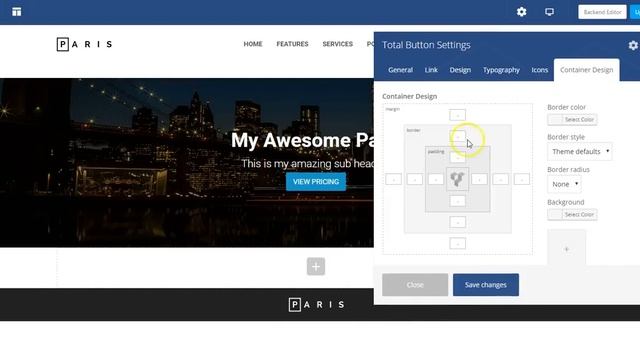Click the border right input field

point(500,179)
